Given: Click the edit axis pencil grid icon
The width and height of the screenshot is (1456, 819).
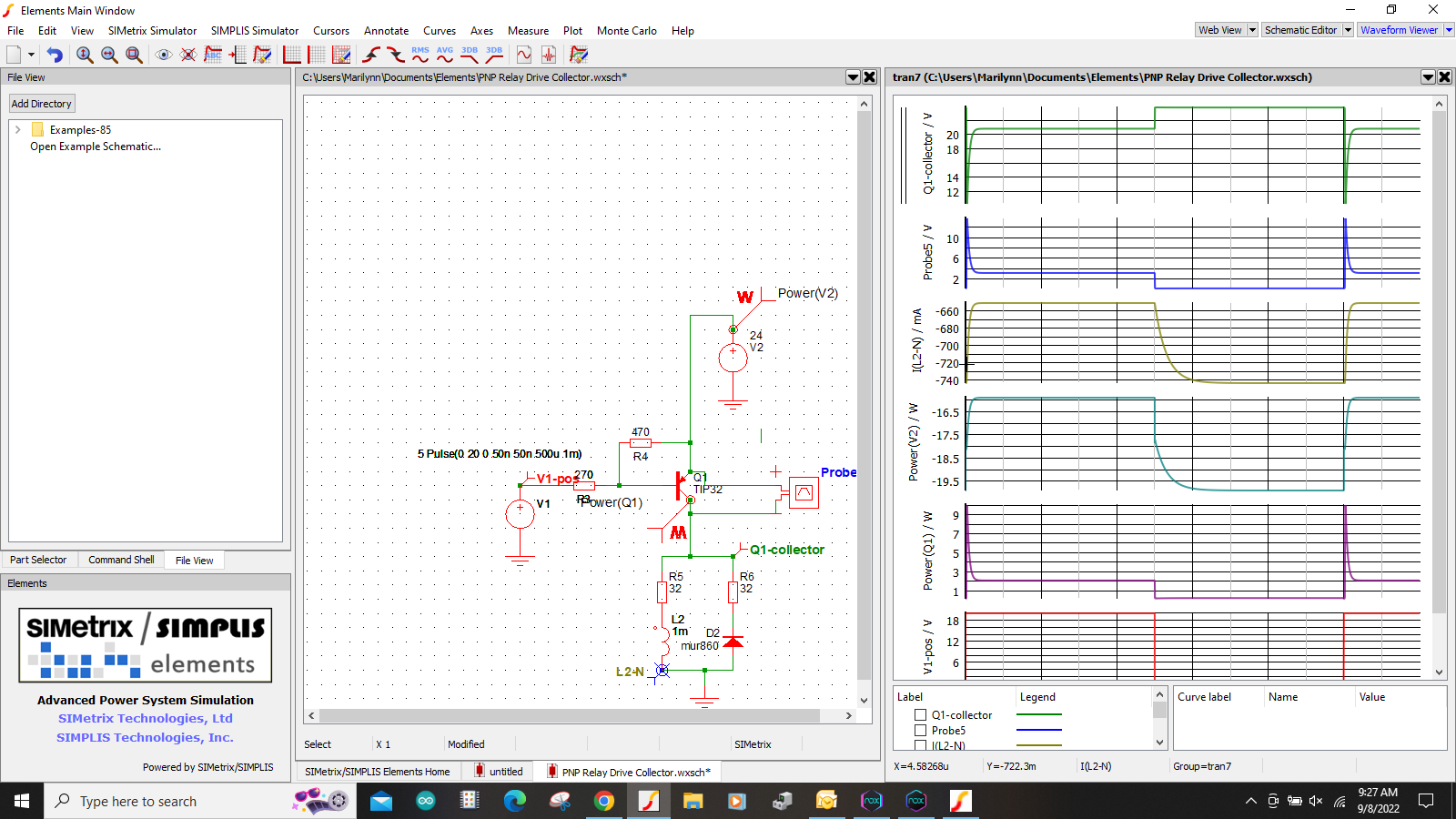Looking at the screenshot, I should click(341, 55).
